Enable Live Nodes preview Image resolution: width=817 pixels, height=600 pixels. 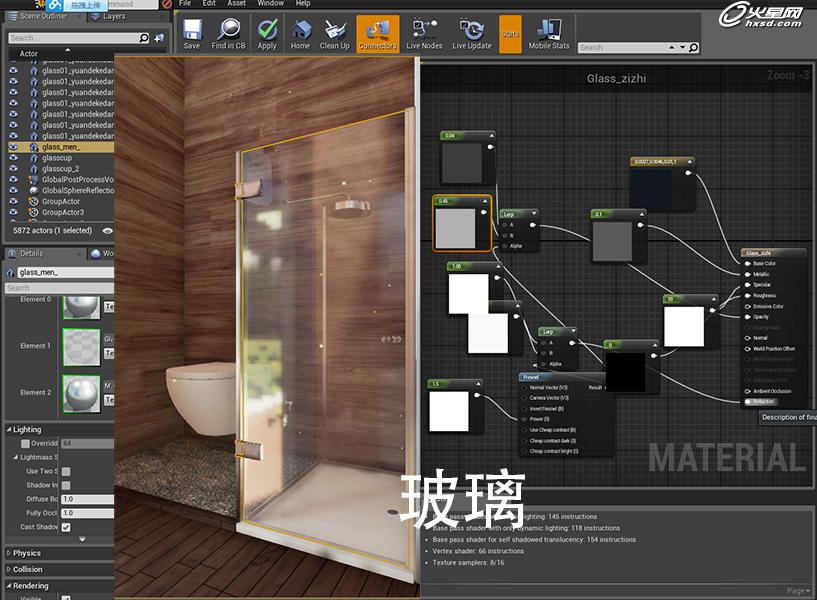point(424,33)
